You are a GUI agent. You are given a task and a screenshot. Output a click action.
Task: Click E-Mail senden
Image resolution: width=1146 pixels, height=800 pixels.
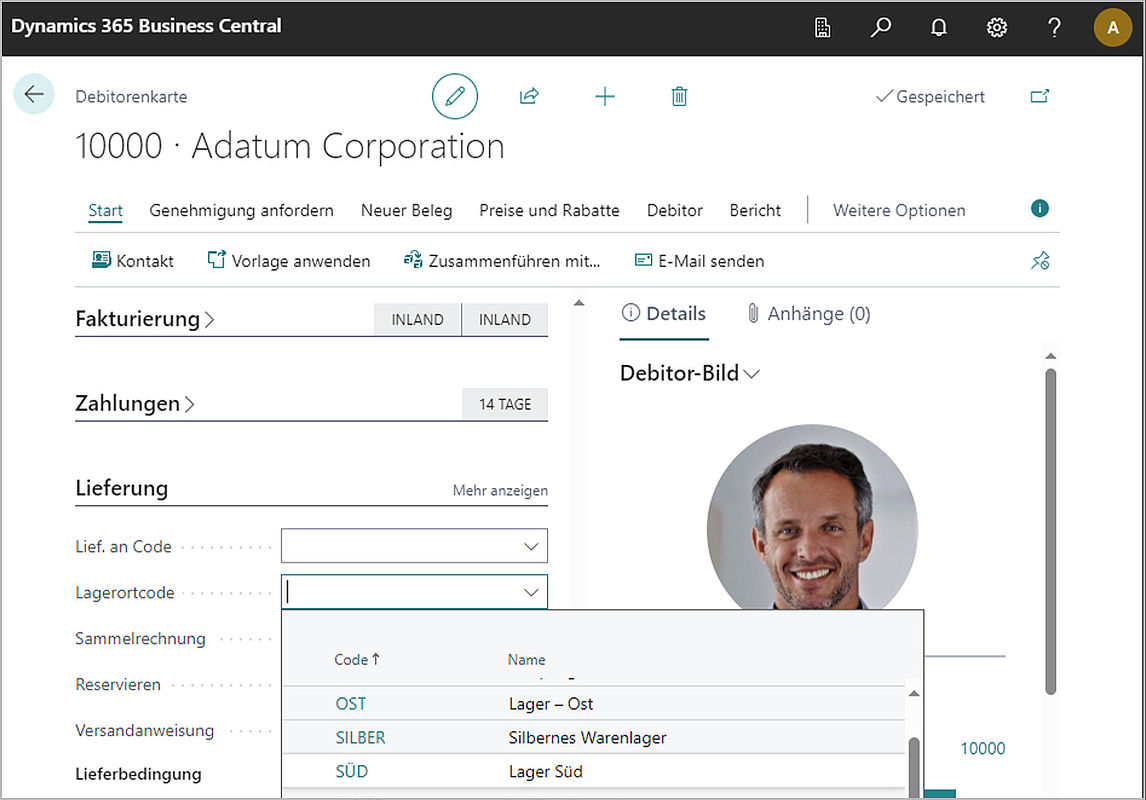699,261
